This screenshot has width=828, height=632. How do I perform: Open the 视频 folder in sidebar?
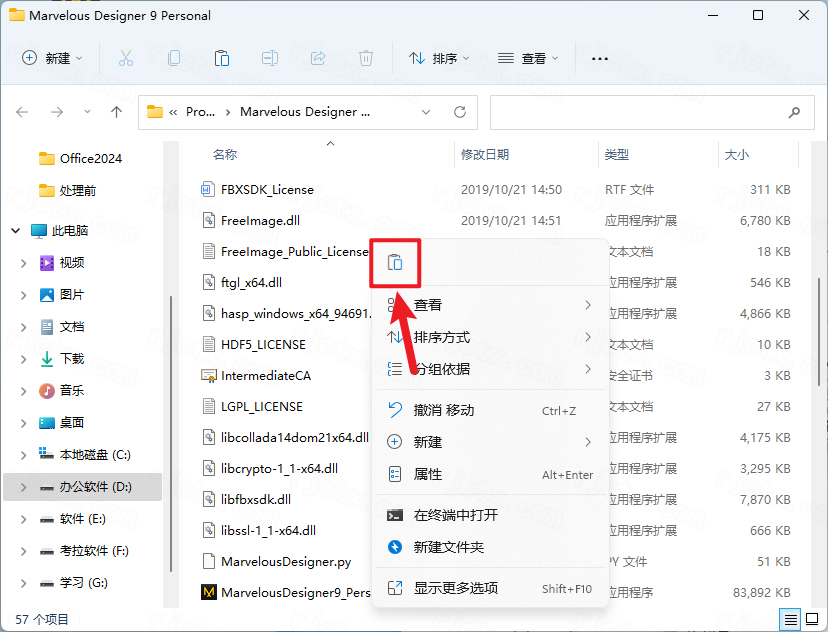tap(62, 262)
